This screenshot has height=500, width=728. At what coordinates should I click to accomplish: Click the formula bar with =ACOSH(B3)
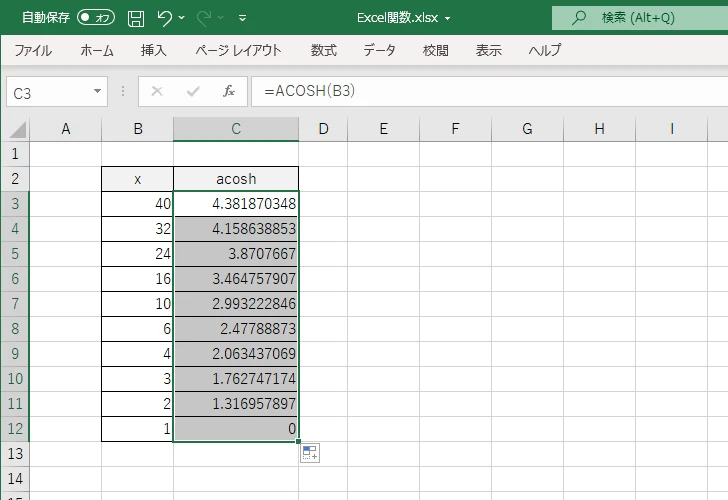click(x=489, y=91)
